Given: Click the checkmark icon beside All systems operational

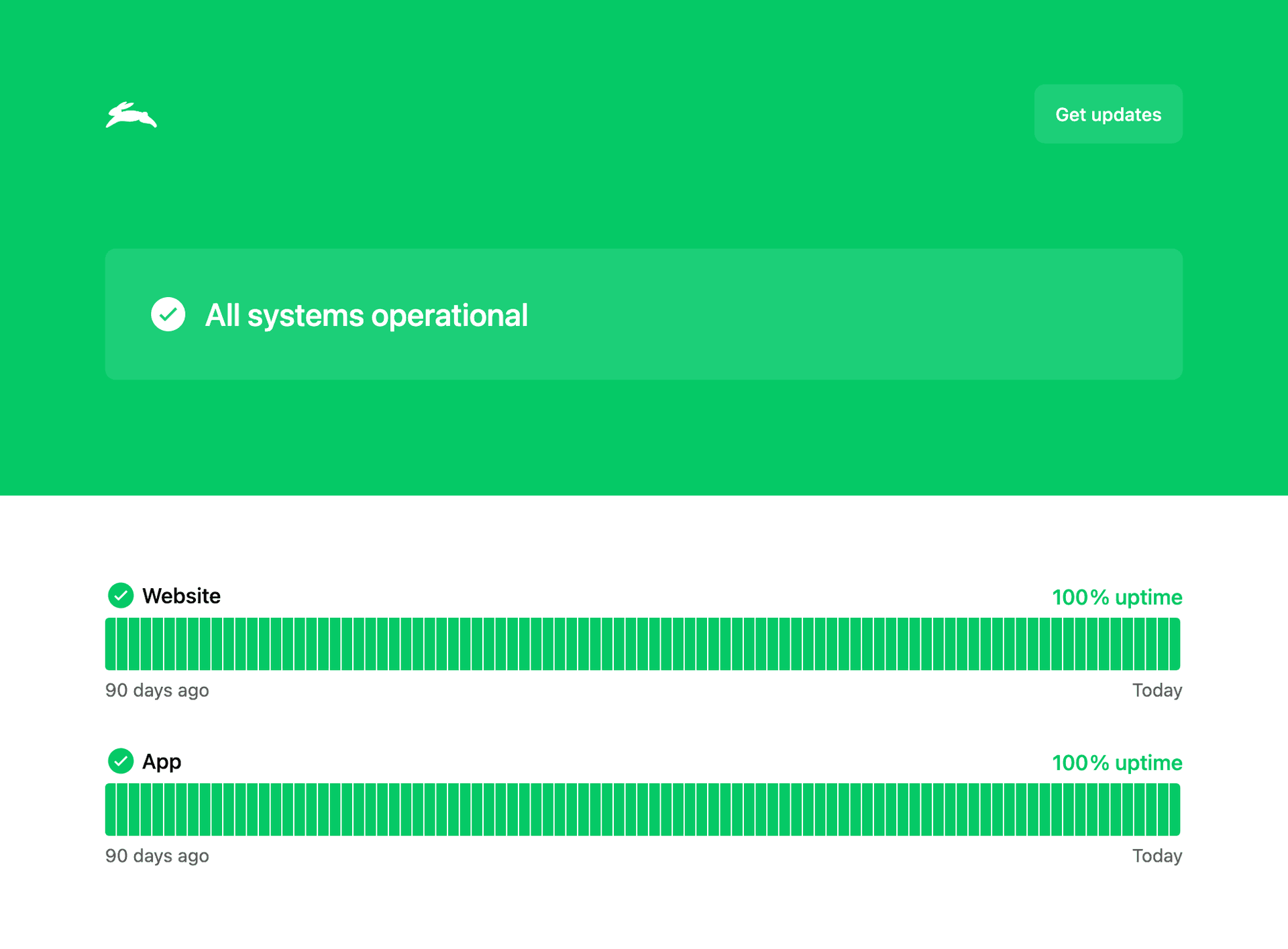Looking at the screenshot, I should coord(168,315).
